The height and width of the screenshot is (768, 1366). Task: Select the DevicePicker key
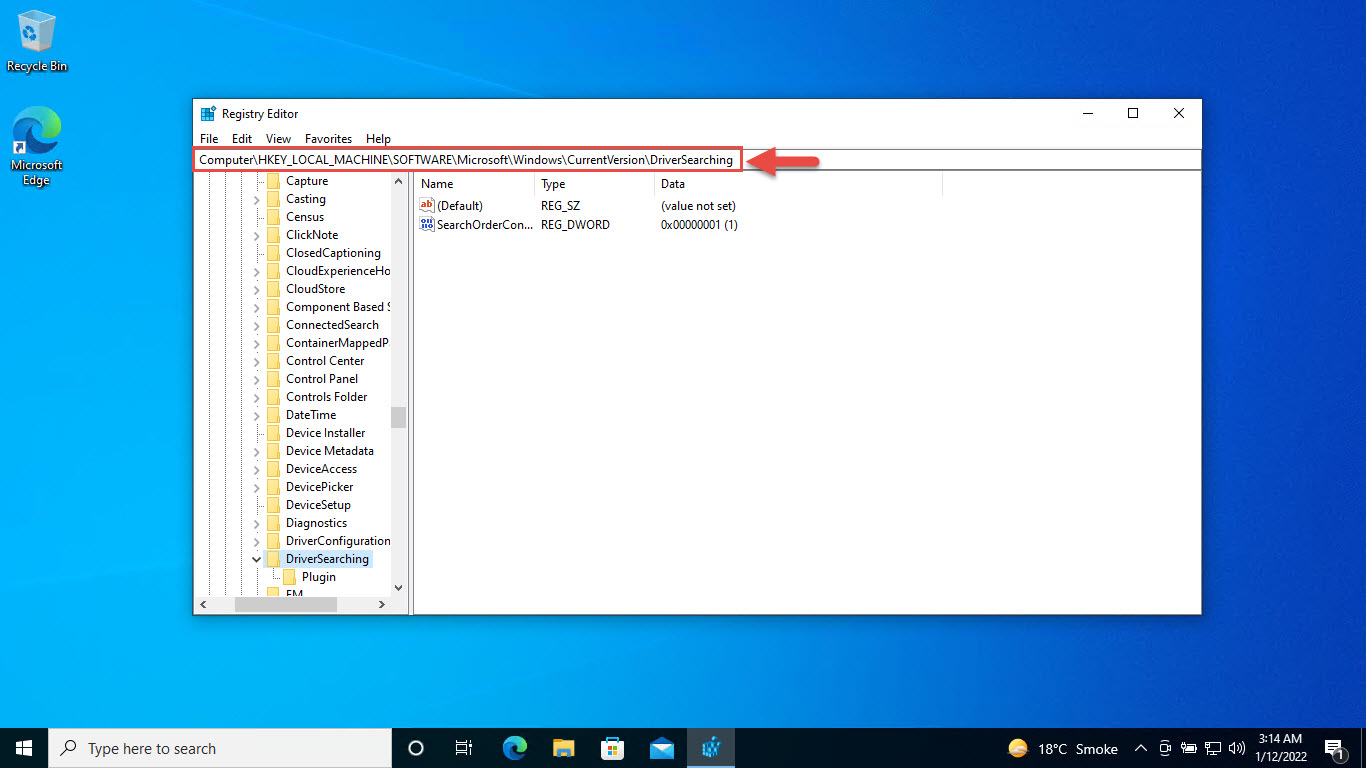(319, 487)
